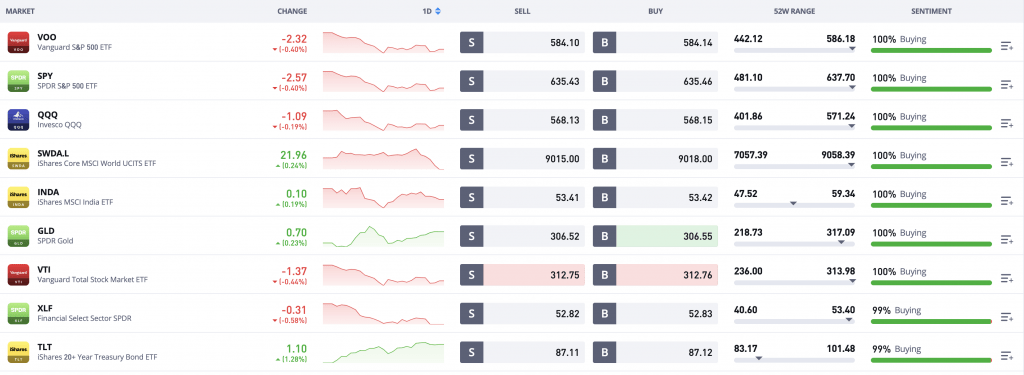Open the list options icon for SPY
The image size is (1024, 375).
(x=1006, y=85)
